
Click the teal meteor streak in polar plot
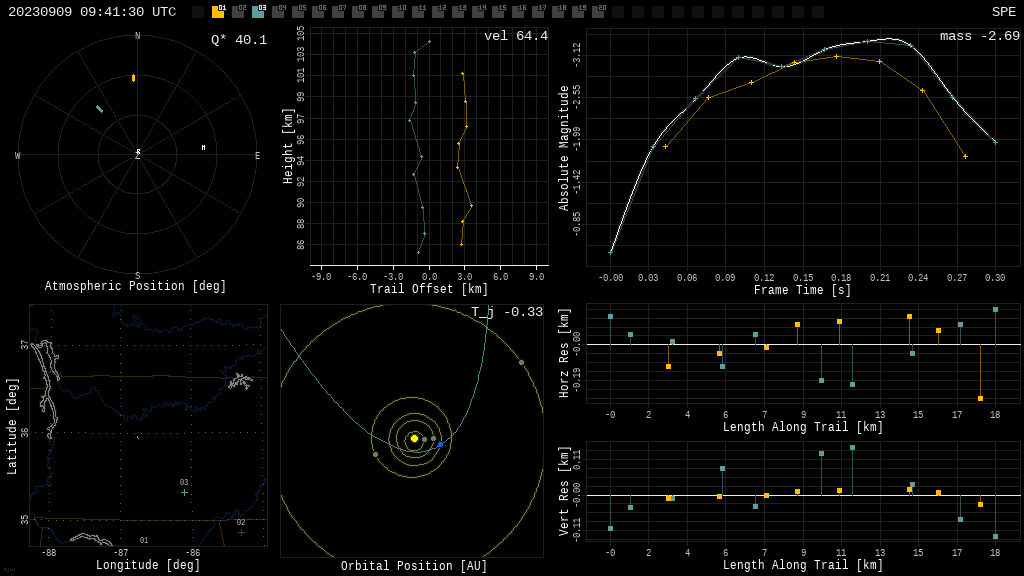pos(99,109)
